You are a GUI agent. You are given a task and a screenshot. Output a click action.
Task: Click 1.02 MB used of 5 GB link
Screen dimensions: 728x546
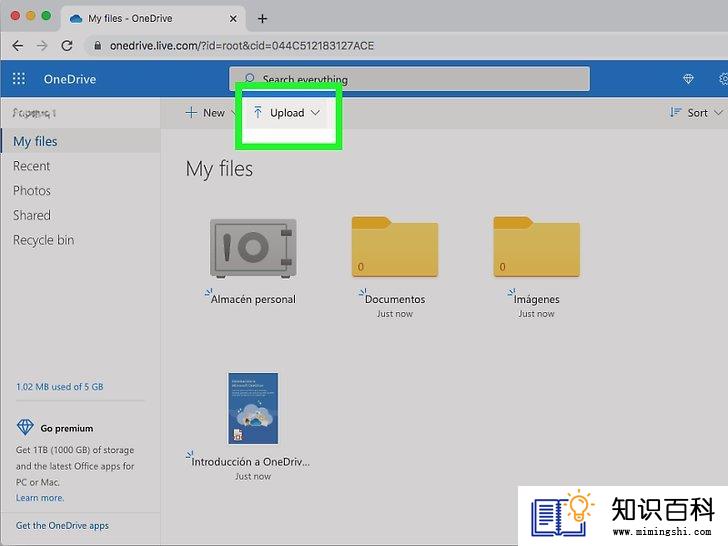pyautogui.click(x=59, y=387)
